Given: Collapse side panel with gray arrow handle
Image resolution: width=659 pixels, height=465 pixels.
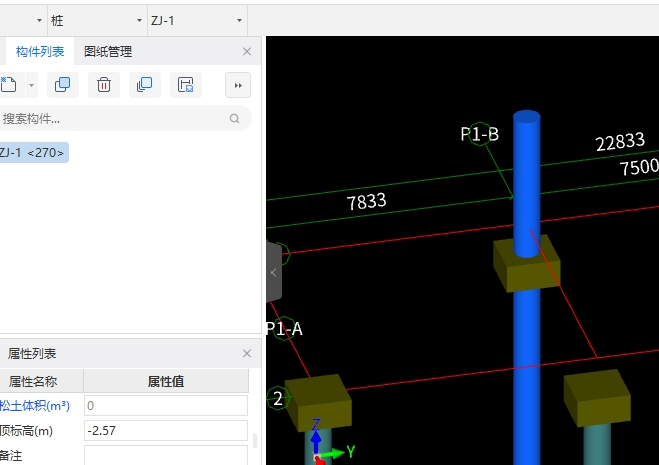Looking at the screenshot, I should click(274, 272).
